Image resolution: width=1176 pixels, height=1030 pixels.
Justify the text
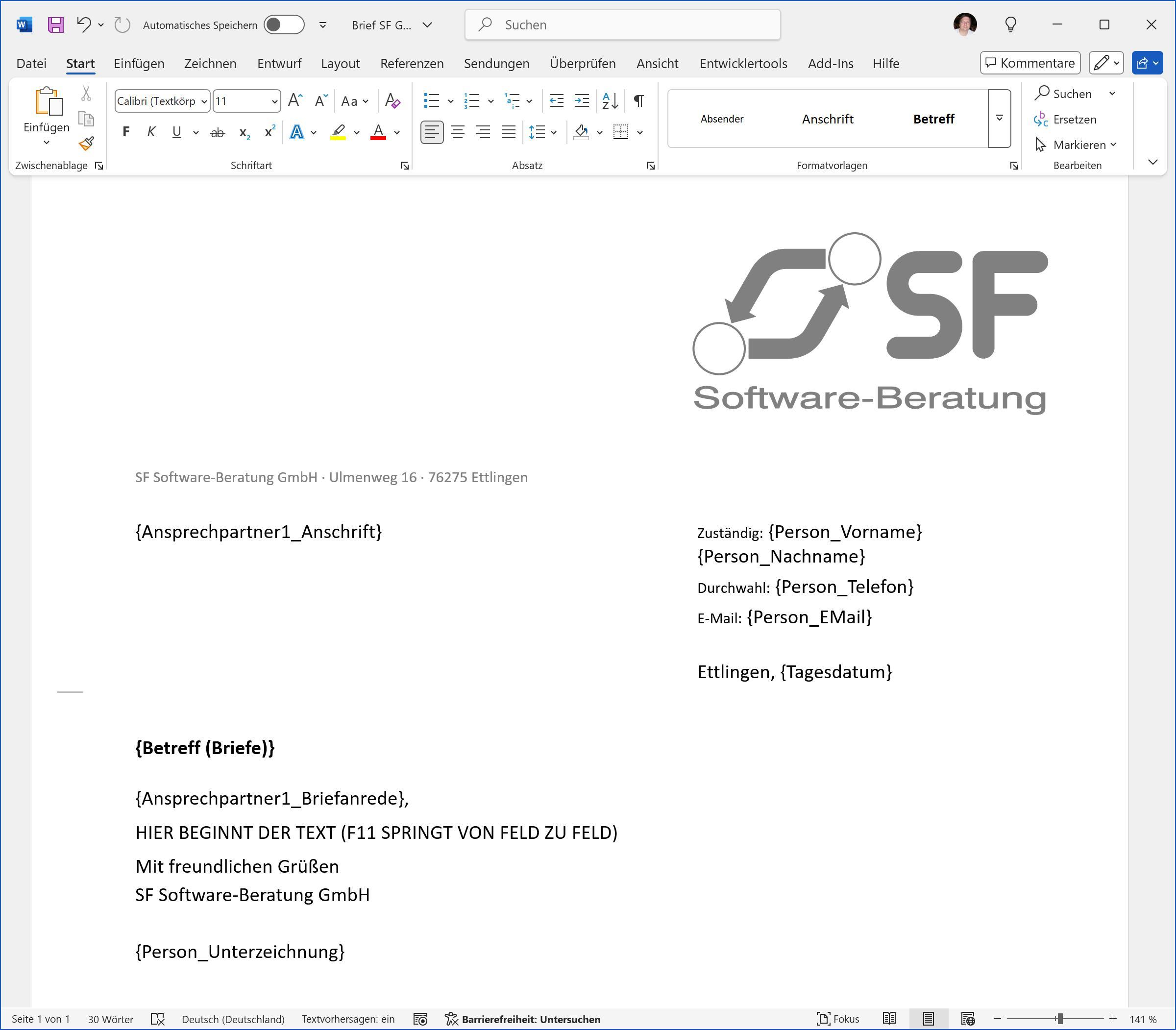click(509, 132)
